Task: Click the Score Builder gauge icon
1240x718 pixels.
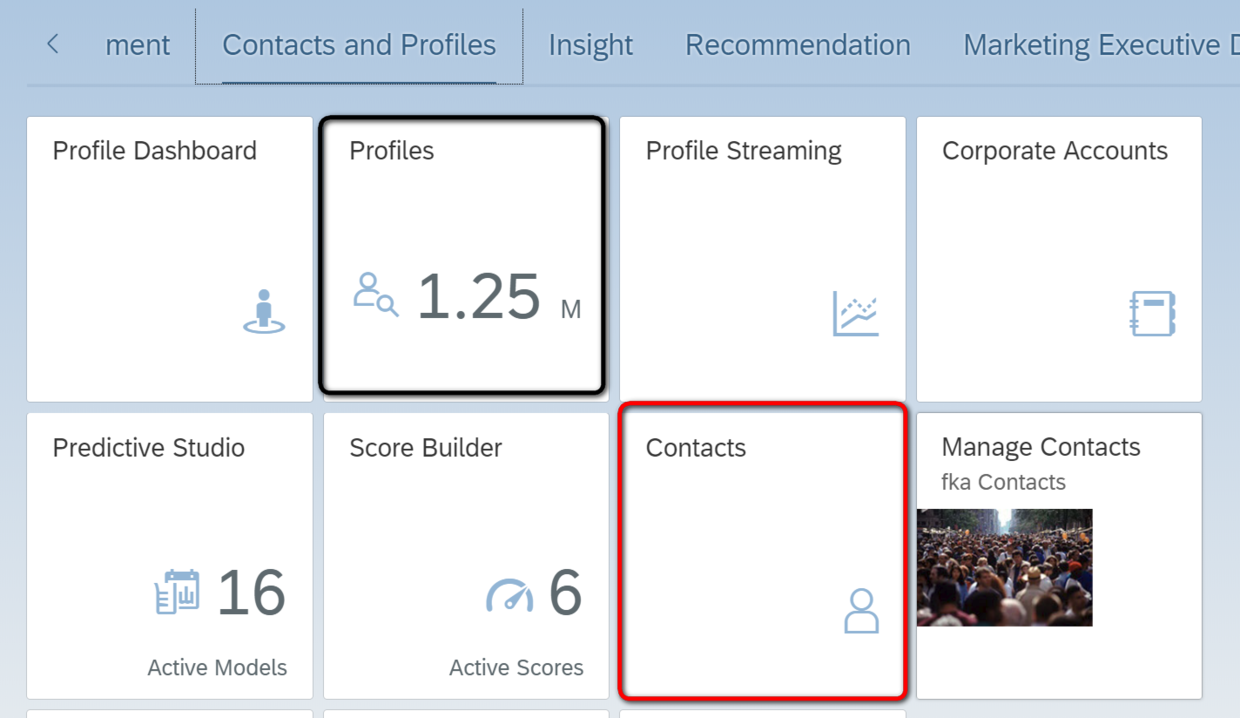Action: tap(510, 594)
